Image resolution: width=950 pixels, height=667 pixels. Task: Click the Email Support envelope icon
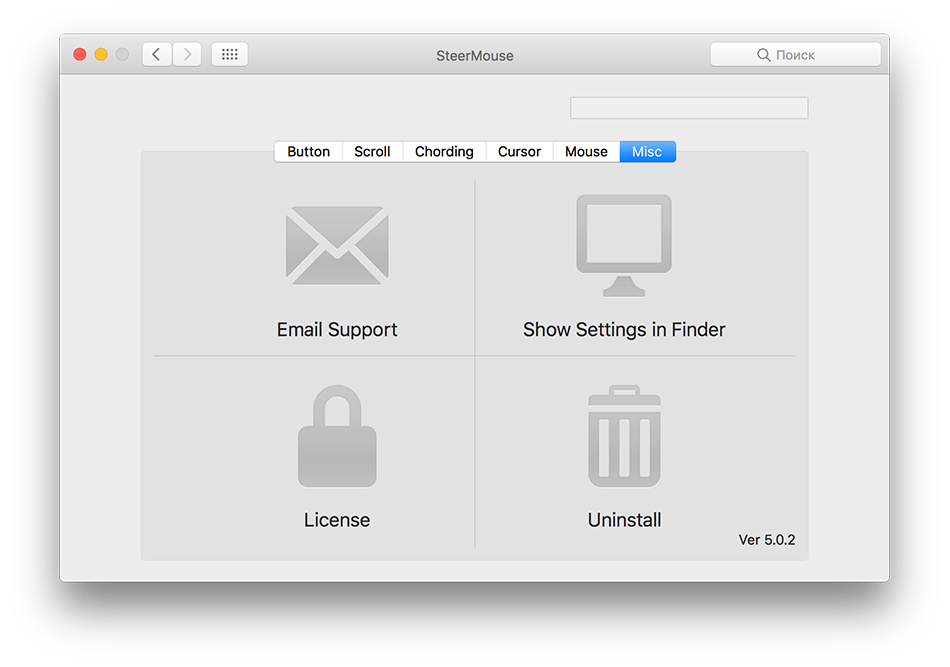pos(337,245)
